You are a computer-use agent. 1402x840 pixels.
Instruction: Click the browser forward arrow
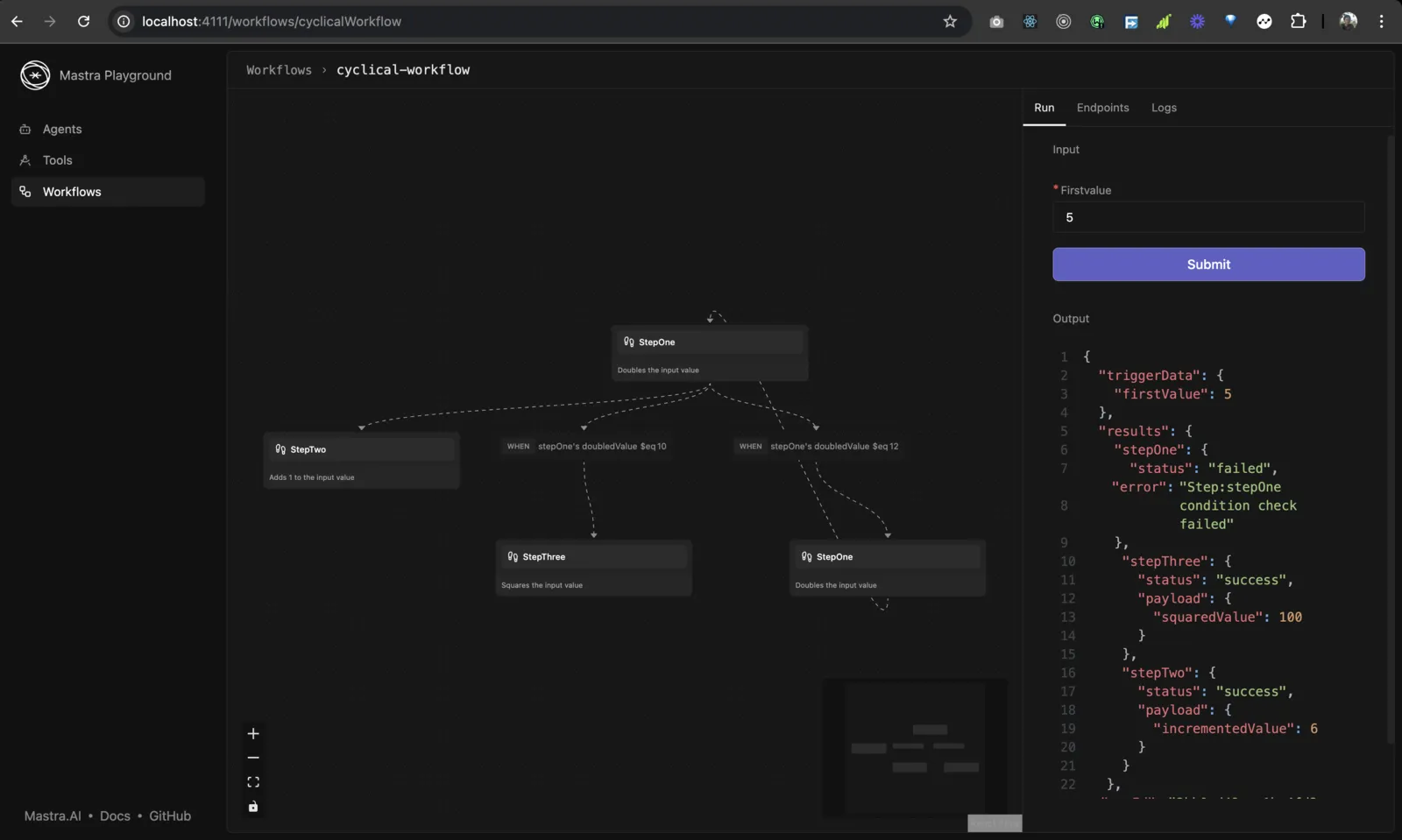(50, 21)
